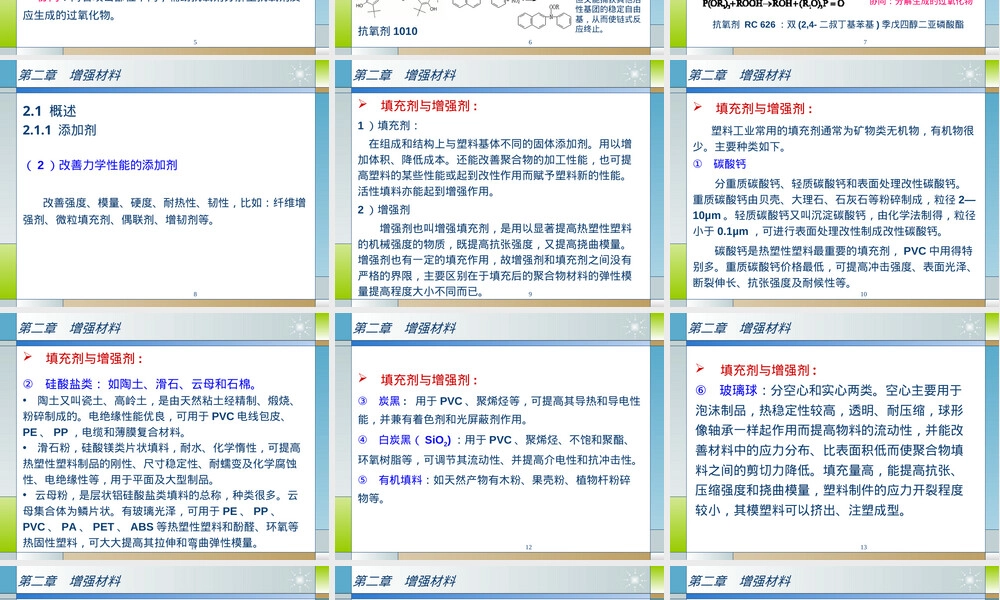Viewport: 1000px width, 600px height.
Task: Click '第二章 增强材料' title on slide 8
Action: (70, 75)
